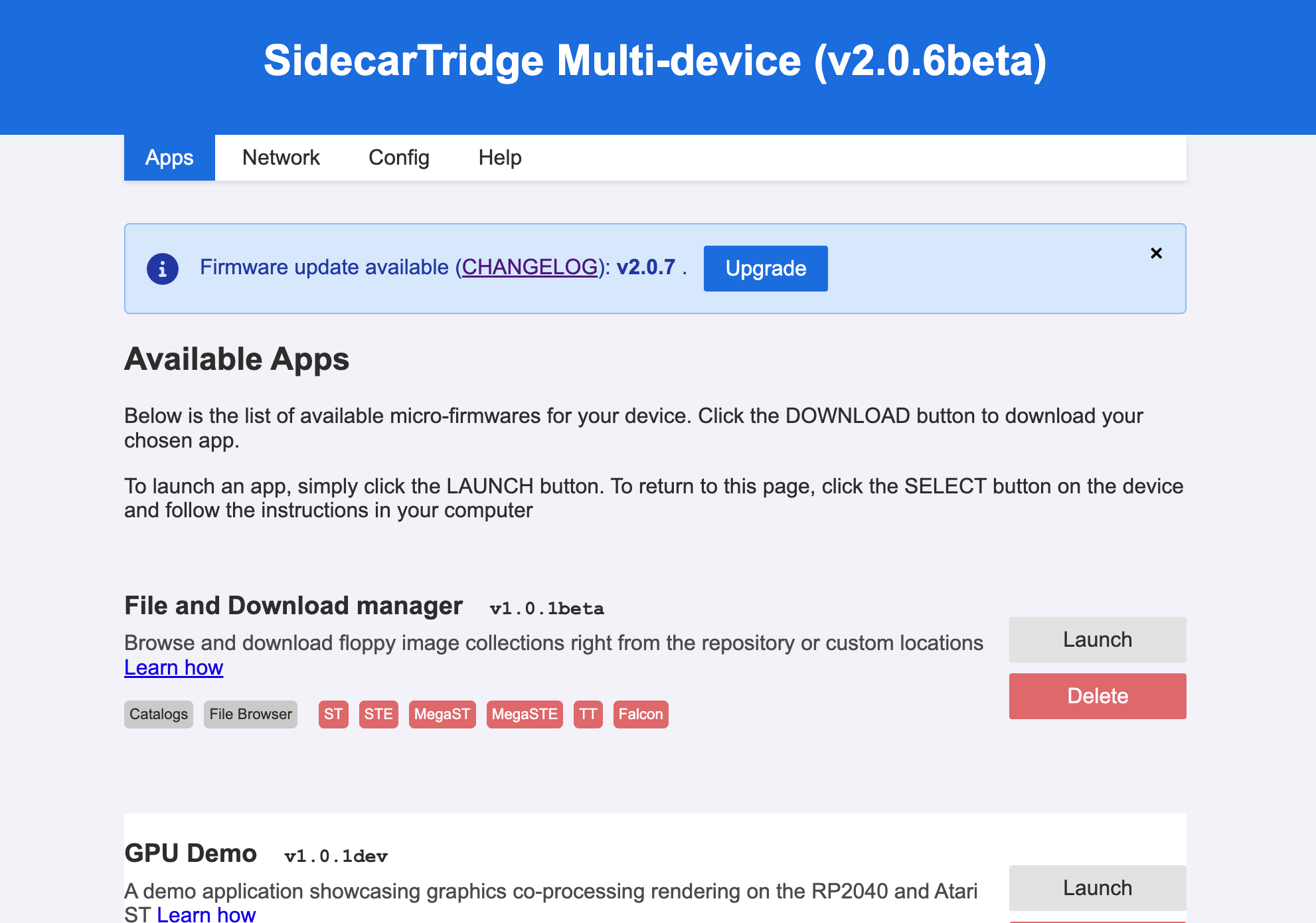Click the v1.0.1beta version text
This screenshot has width=1316, height=923.
(x=546, y=608)
